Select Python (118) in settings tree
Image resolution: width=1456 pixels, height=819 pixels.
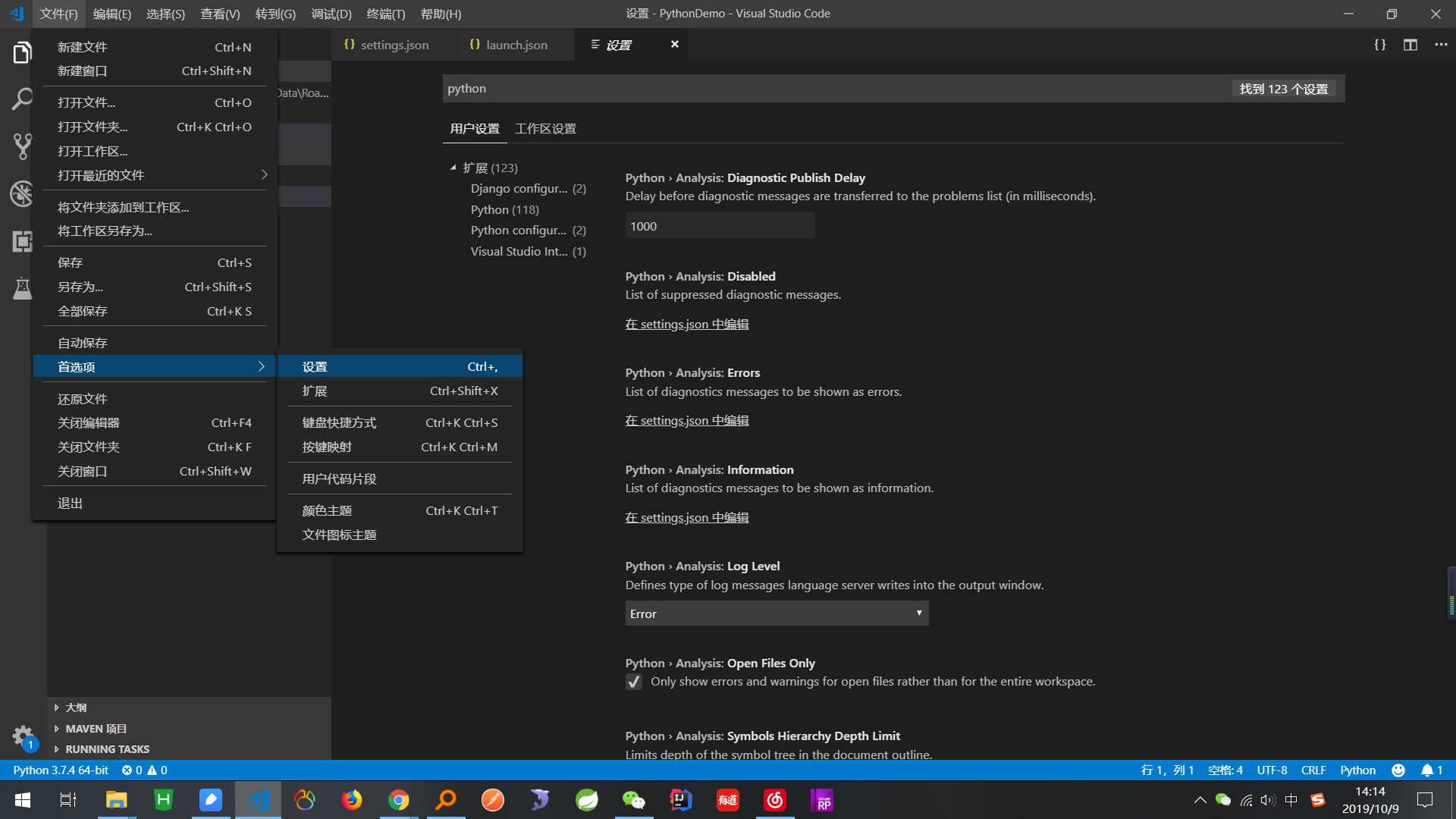click(x=504, y=209)
